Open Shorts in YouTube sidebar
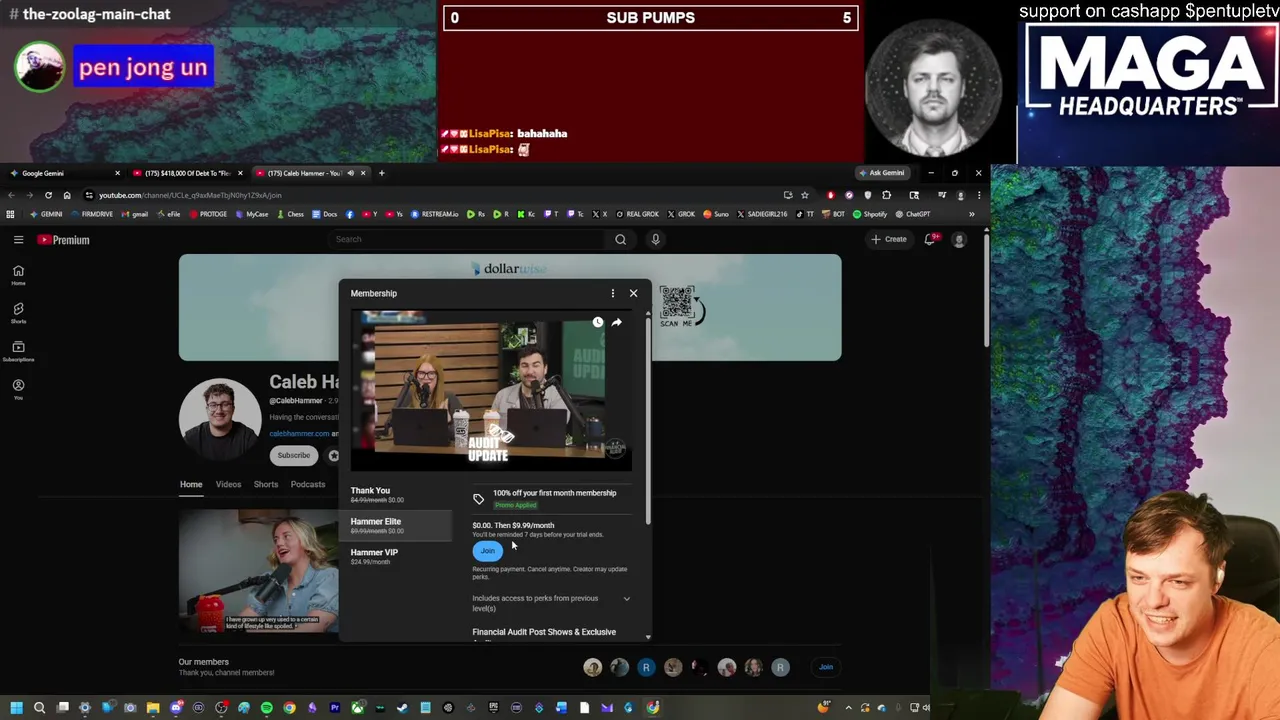This screenshot has width=1280, height=720. click(18, 313)
